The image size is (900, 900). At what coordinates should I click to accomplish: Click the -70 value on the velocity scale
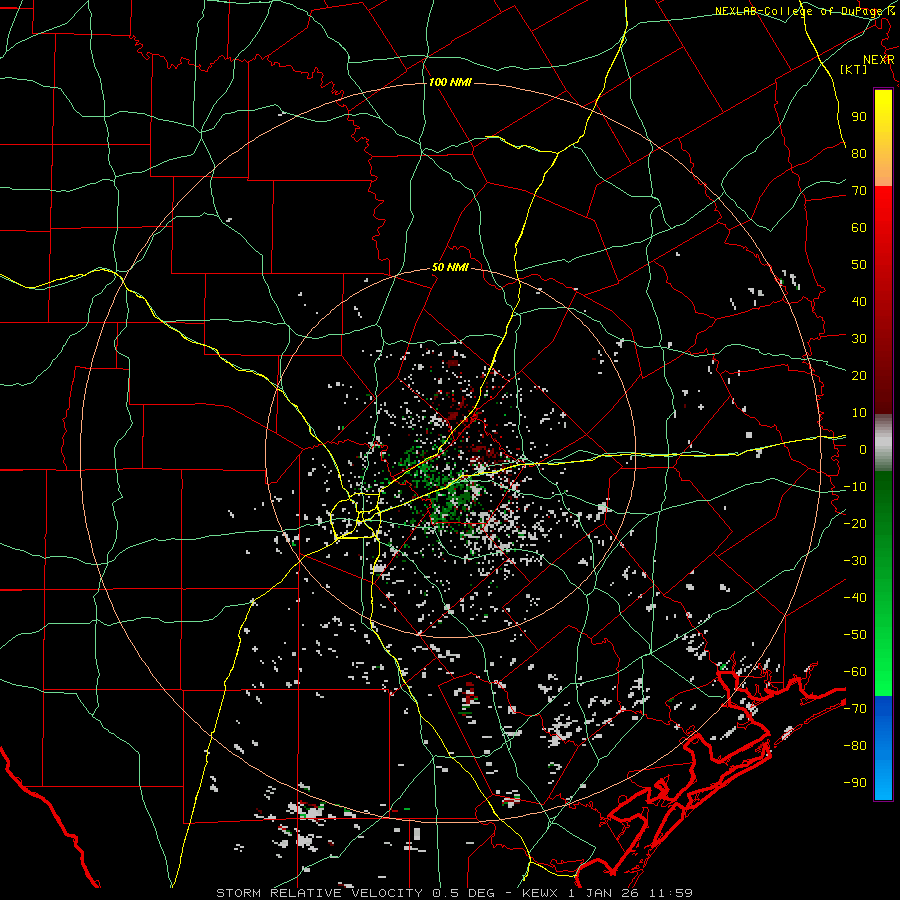855,709
